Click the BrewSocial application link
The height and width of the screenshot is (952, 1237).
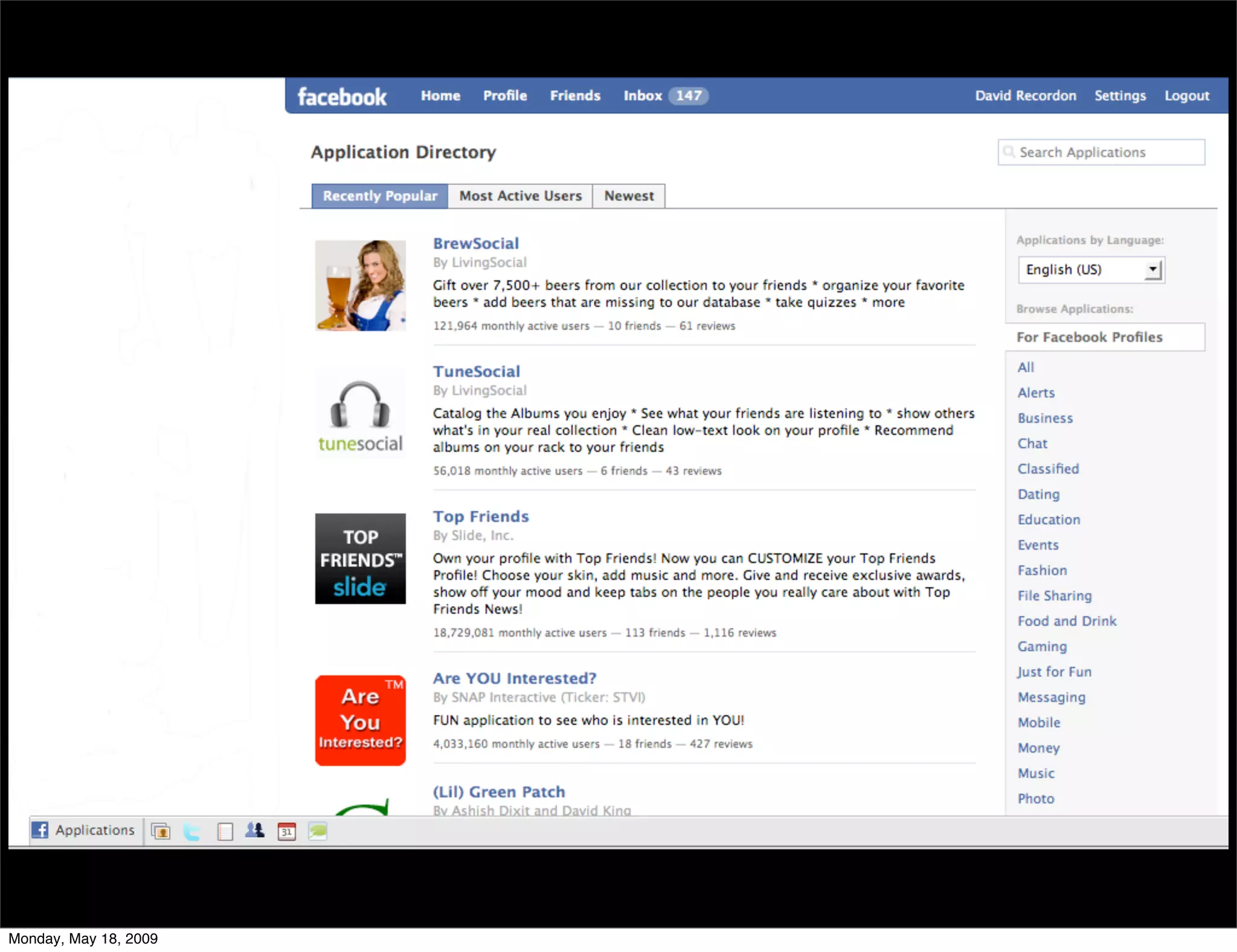(476, 243)
